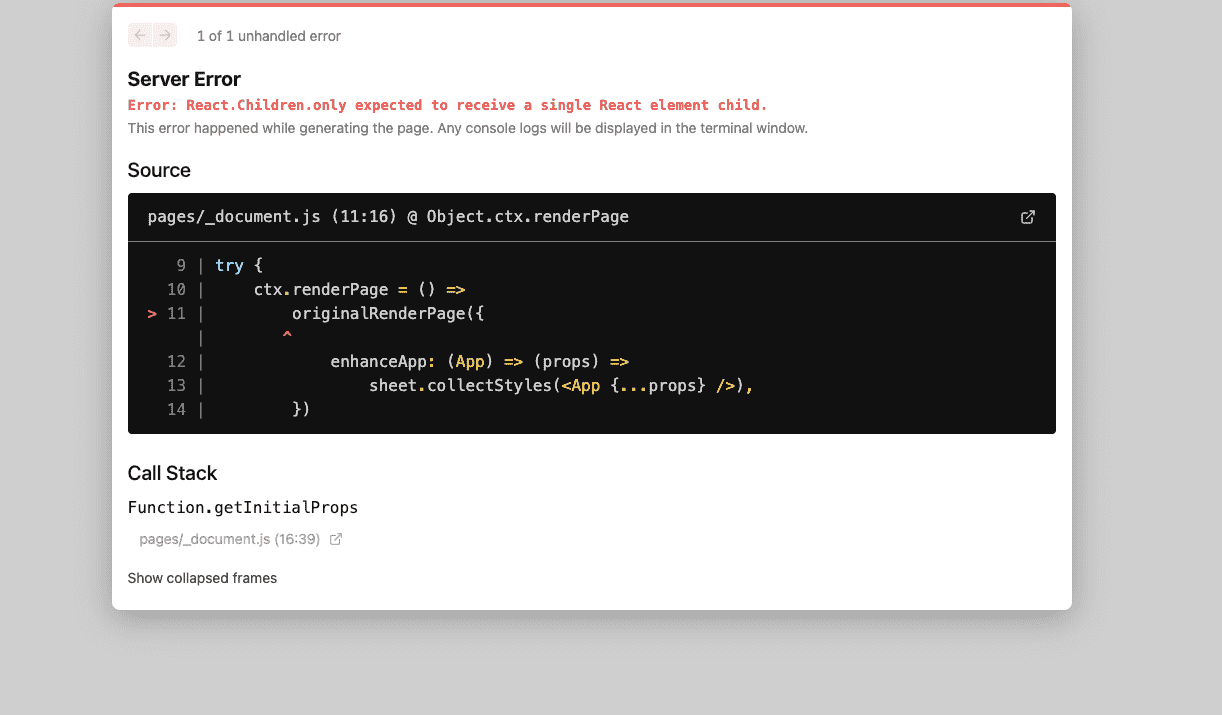Click the red error marker beside line 11

coord(152,313)
